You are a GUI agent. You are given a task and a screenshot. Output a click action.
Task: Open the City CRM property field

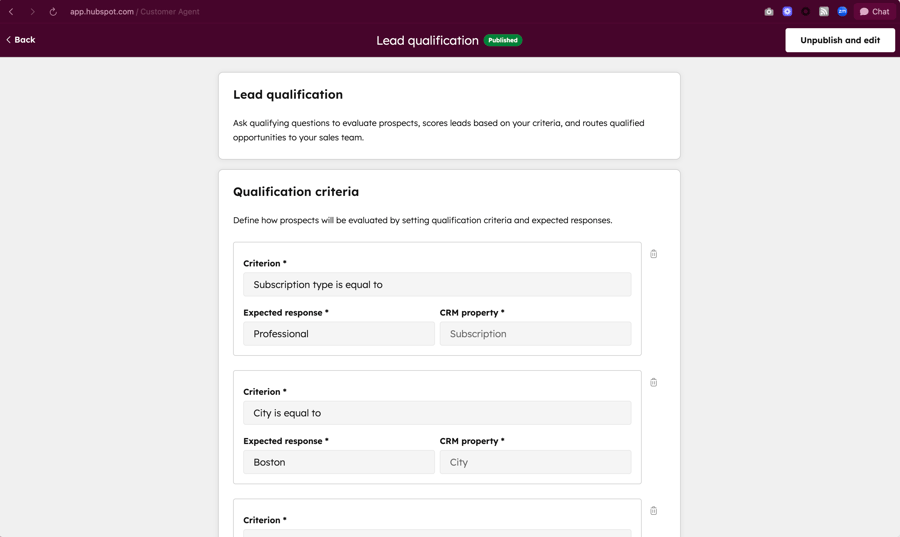pos(535,462)
